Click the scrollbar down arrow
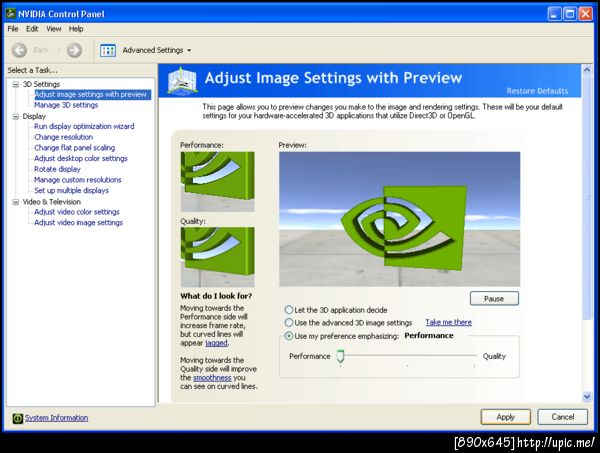This screenshot has width=600, height=453. tap(587, 397)
